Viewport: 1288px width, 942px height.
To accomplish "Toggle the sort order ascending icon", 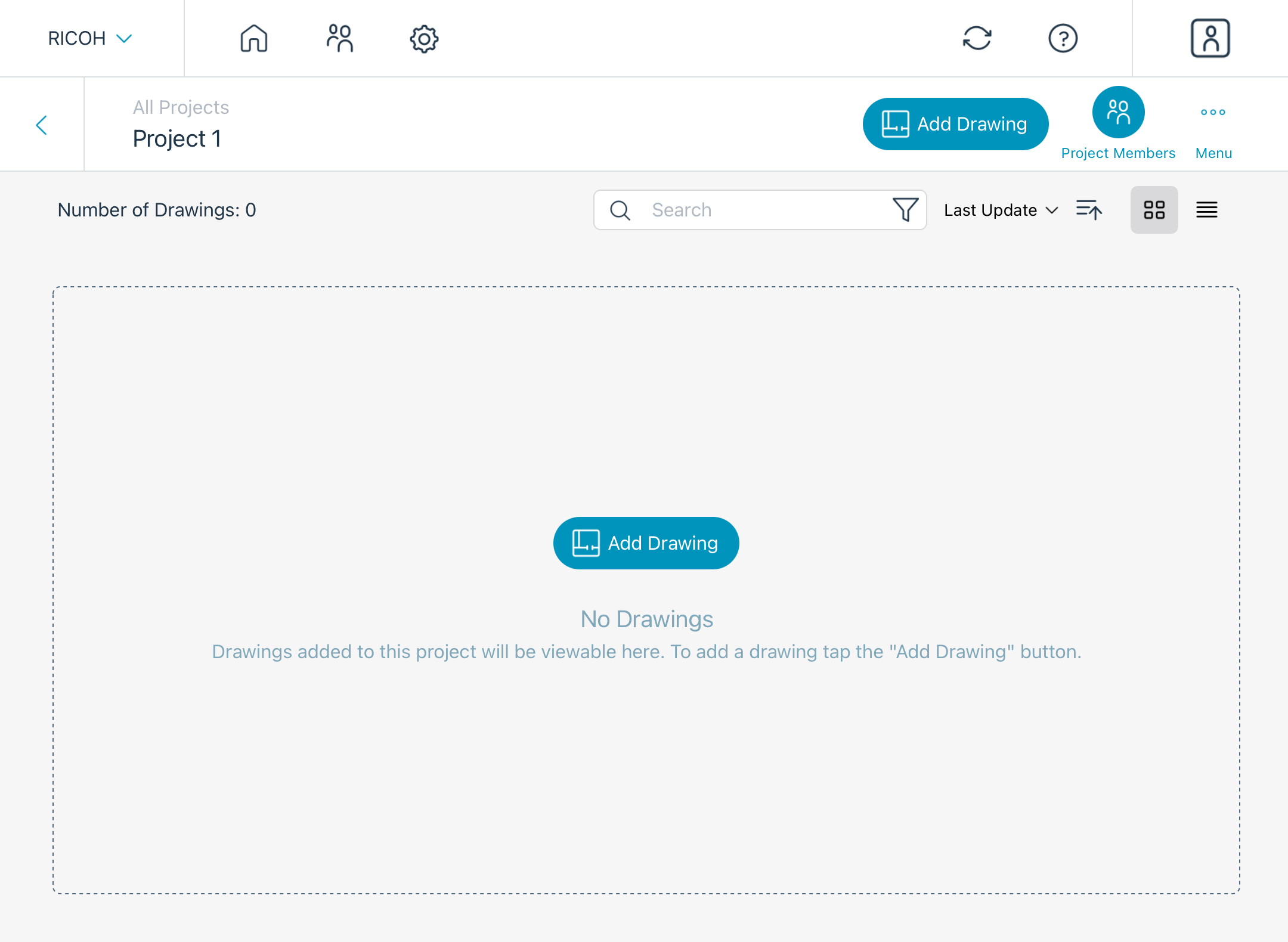I will [1089, 210].
